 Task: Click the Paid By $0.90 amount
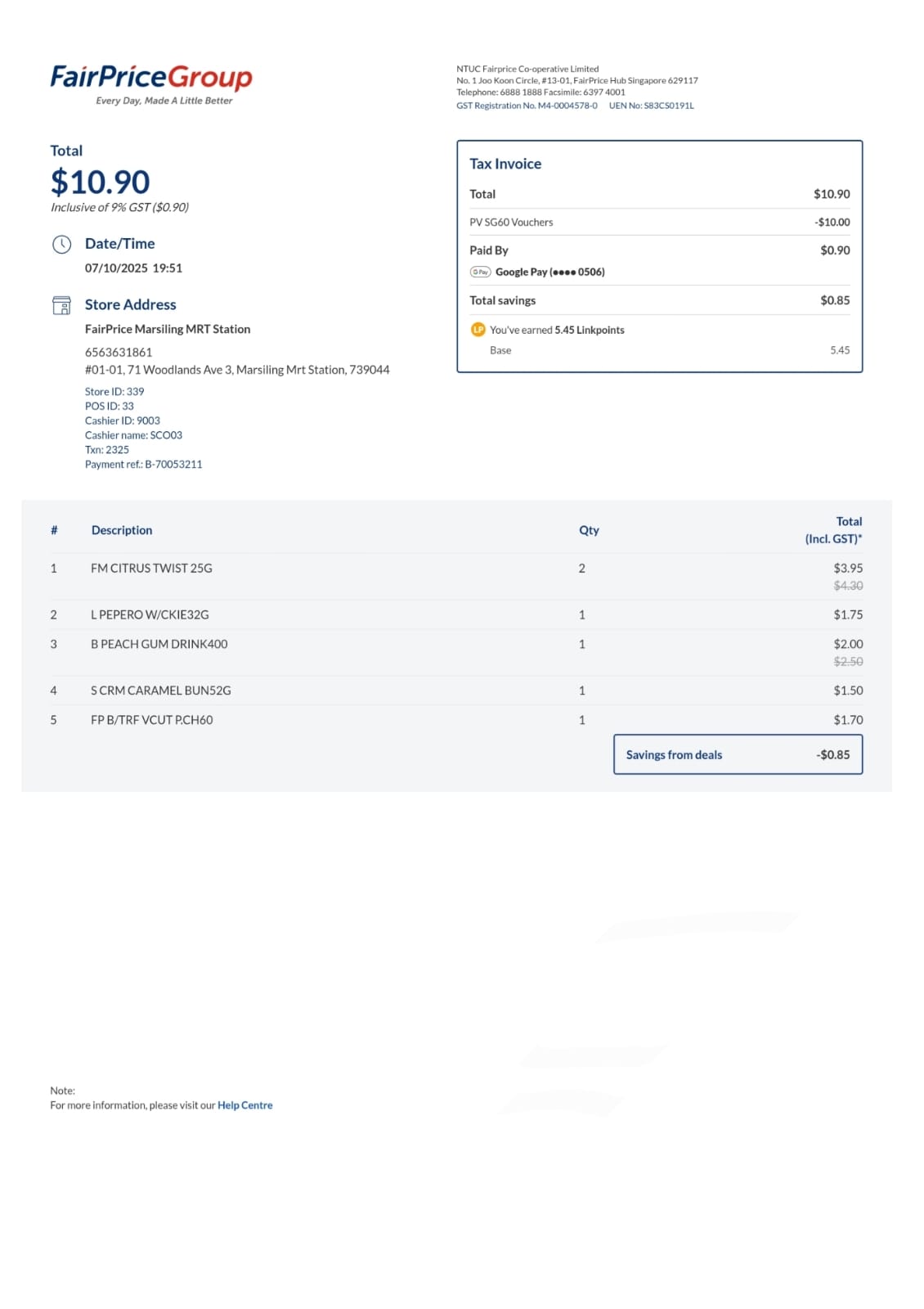835,250
